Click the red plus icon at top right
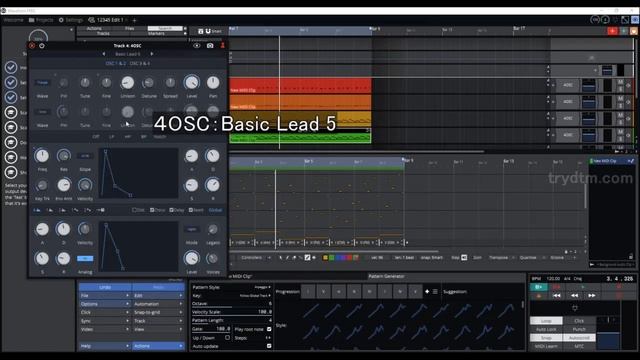The width and height of the screenshot is (640, 360). (612, 31)
